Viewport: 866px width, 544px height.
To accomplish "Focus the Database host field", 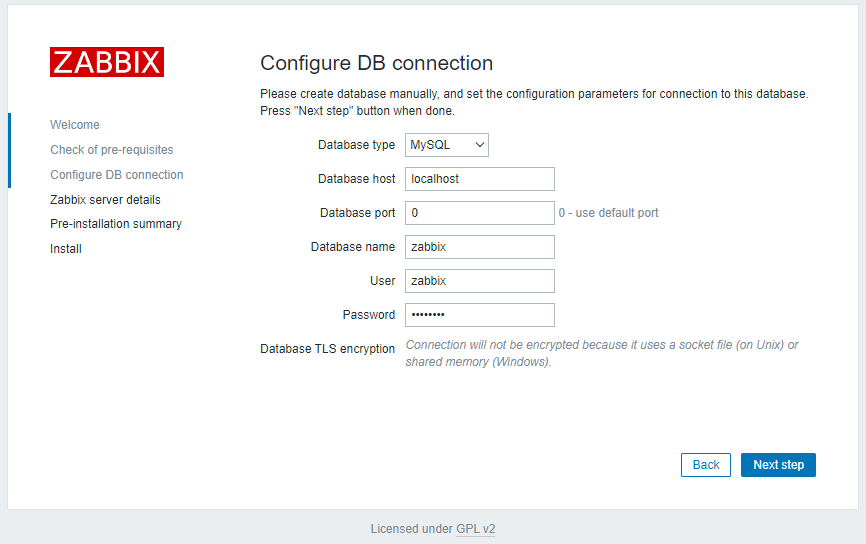I will click(479, 179).
